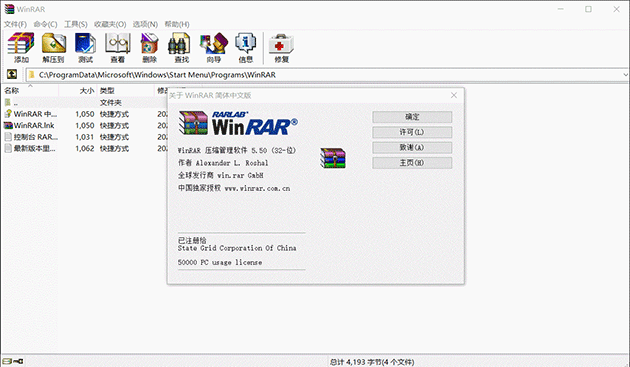Select the 控制台 RAR... file name
Screen dimensions: 630x367
[x=36, y=137]
